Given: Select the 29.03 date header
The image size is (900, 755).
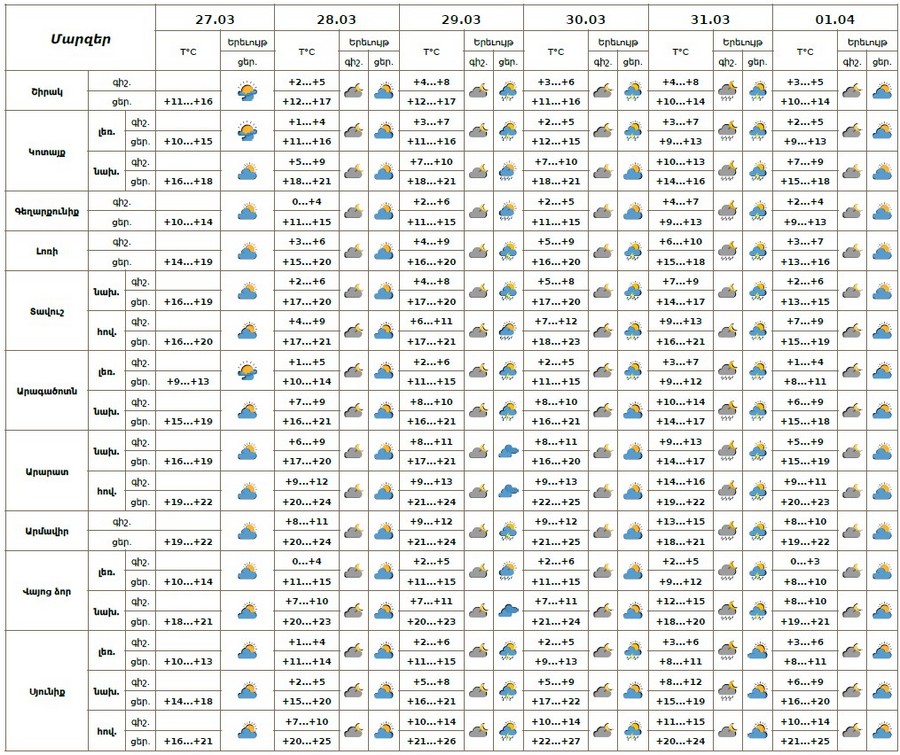Looking at the screenshot, I should click(461, 20).
